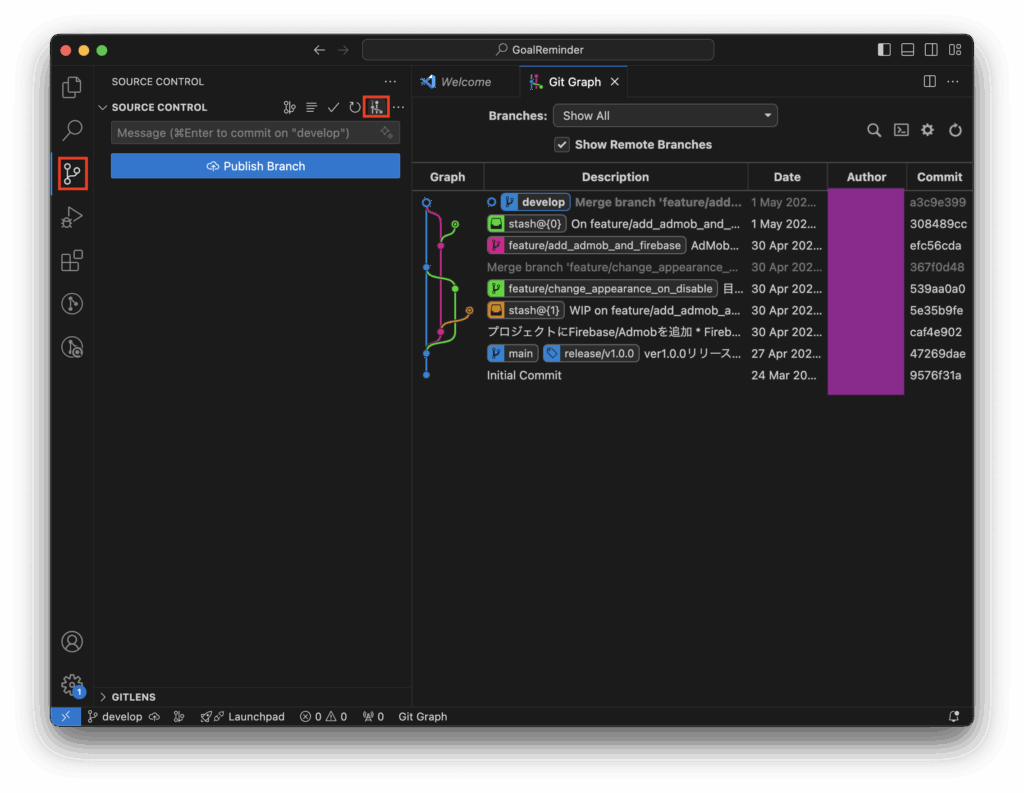The image size is (1024, 793).
Task: Click Launchpad in status bar
Action: tap(242, 717)
